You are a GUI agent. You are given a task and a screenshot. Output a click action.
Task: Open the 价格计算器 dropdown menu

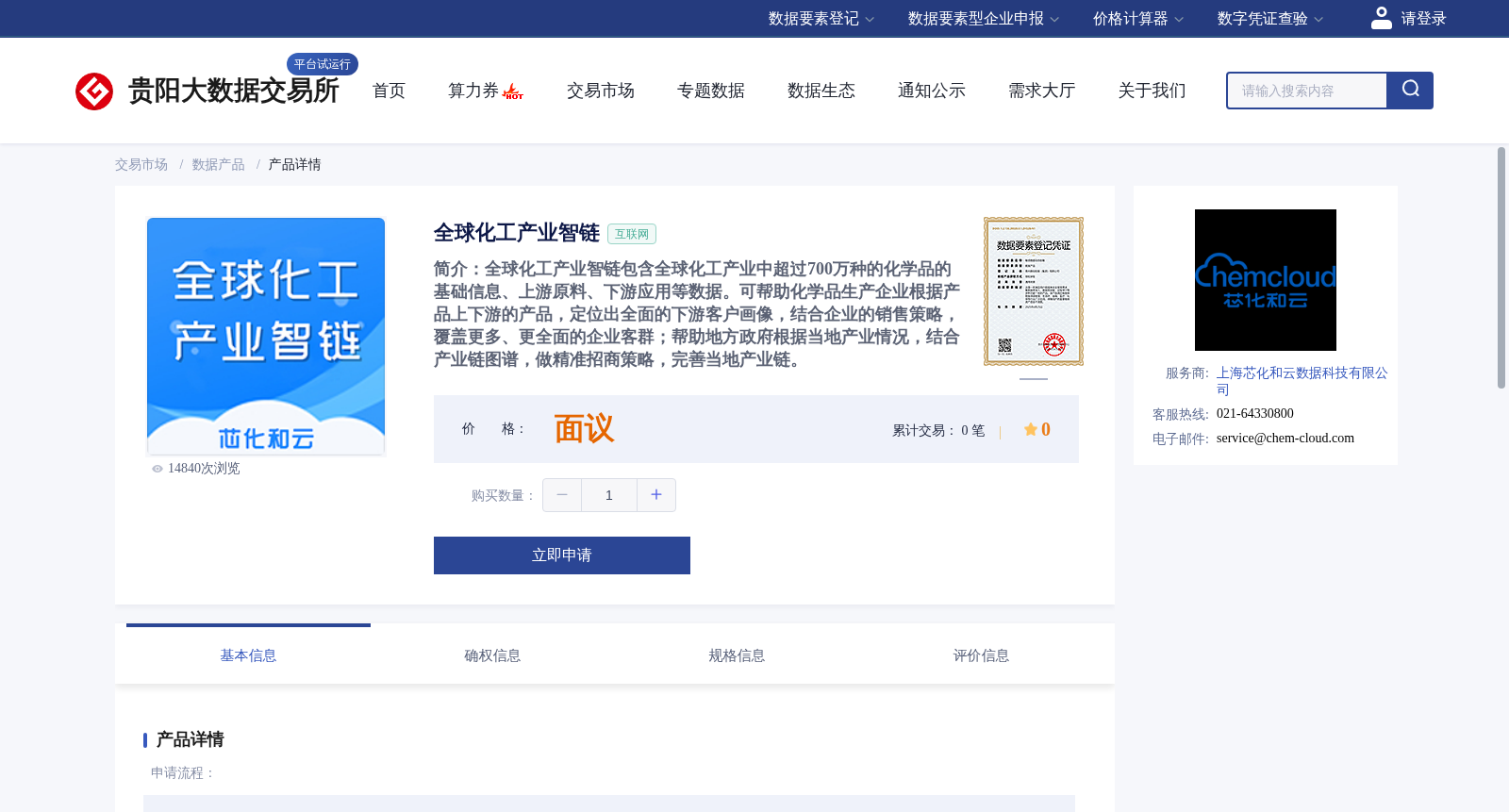click(x=1138, y=19)
